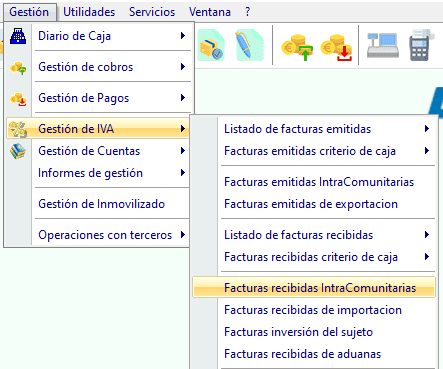Click the books icon beside Gestión de Cuentas
443x369 pixels.
coord(18,151)
